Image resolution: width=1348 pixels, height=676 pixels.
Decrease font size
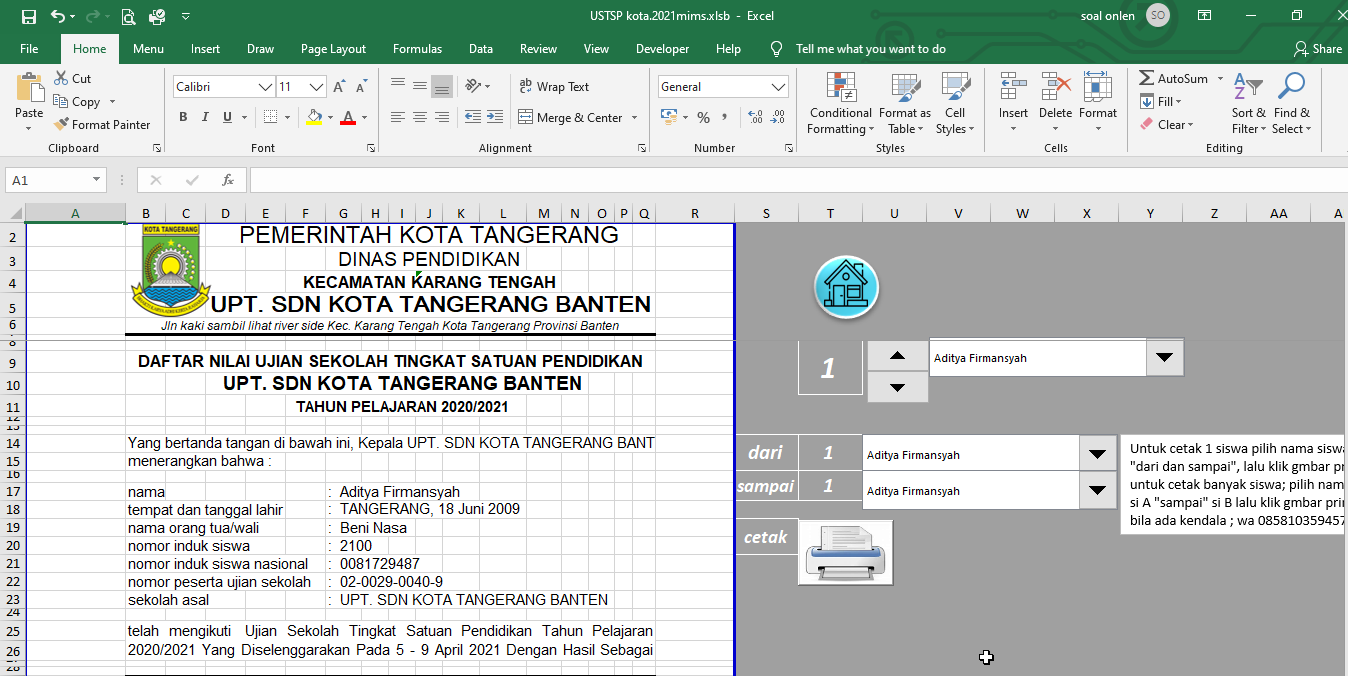tap(360, 87)
